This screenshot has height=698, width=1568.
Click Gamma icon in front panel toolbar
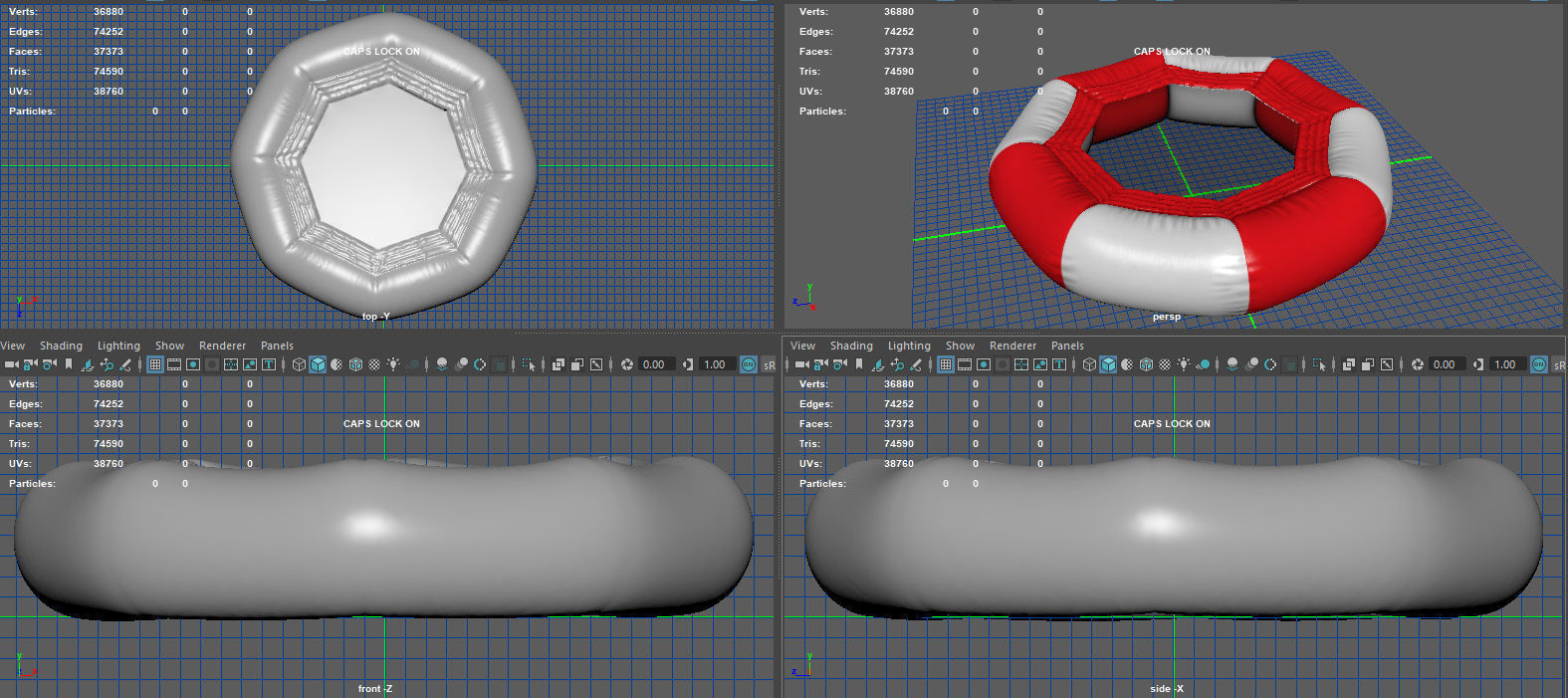click(687, 364)
